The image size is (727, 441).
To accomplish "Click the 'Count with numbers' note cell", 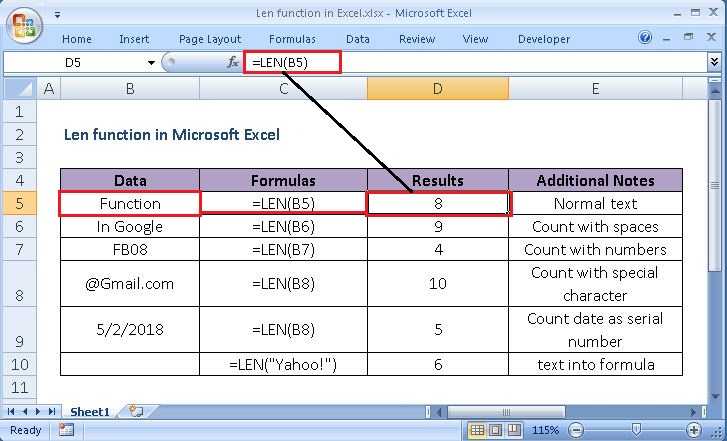I will 595,249.
